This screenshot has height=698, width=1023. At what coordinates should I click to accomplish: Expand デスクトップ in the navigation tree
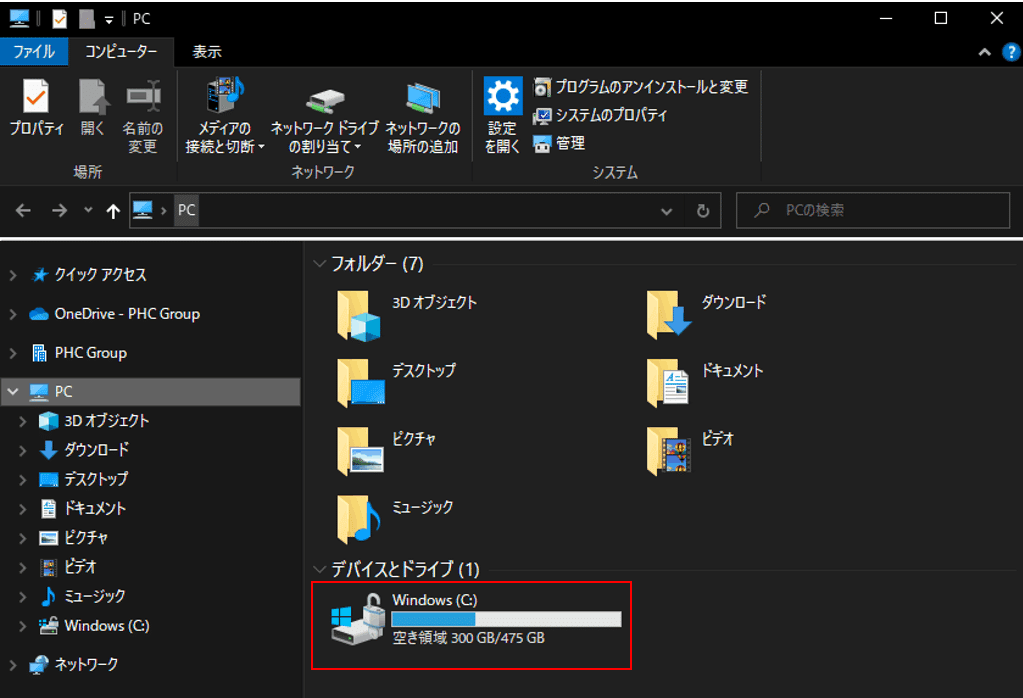[22, 479]
